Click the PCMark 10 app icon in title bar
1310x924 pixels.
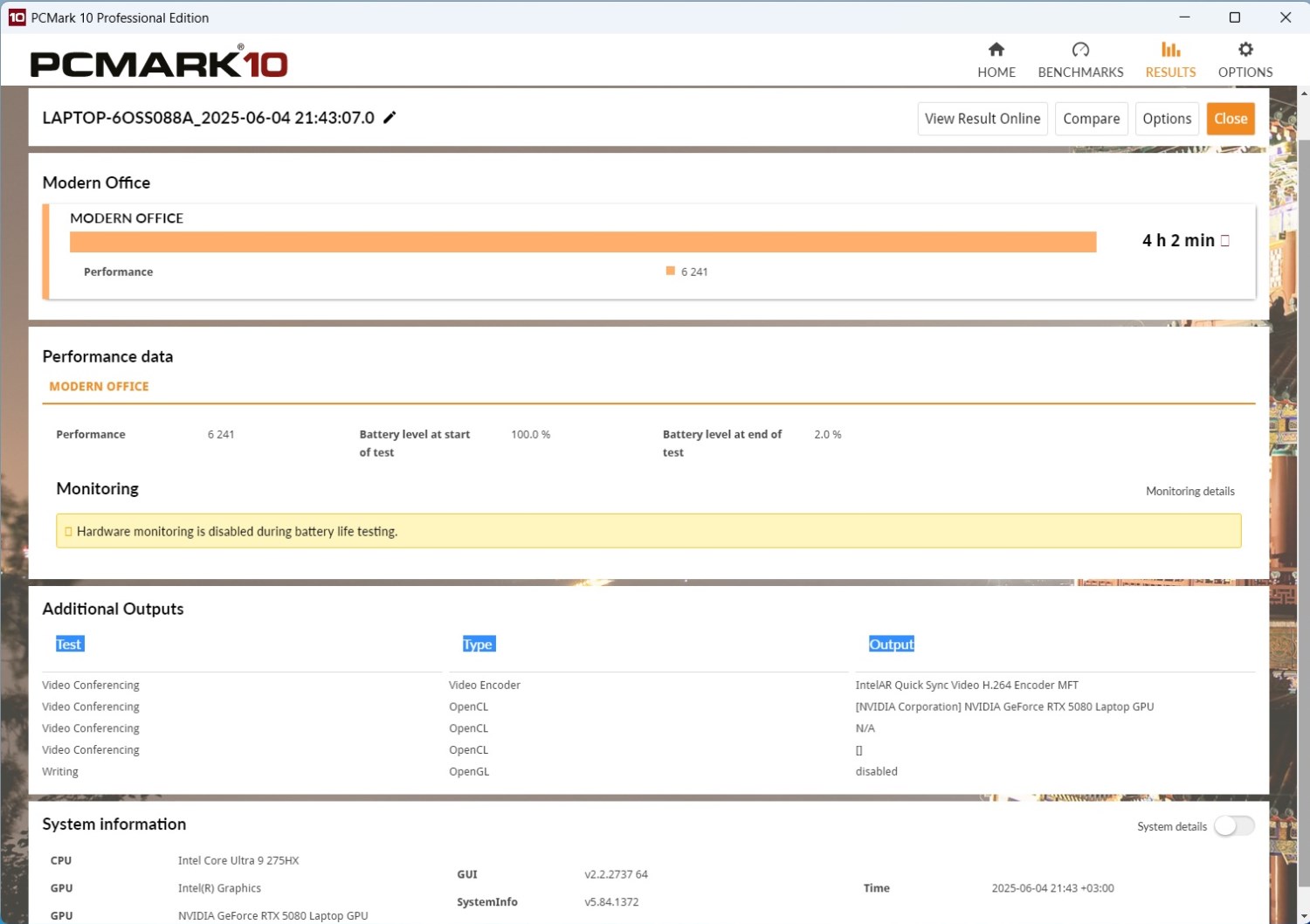click(x=16, y=17)
